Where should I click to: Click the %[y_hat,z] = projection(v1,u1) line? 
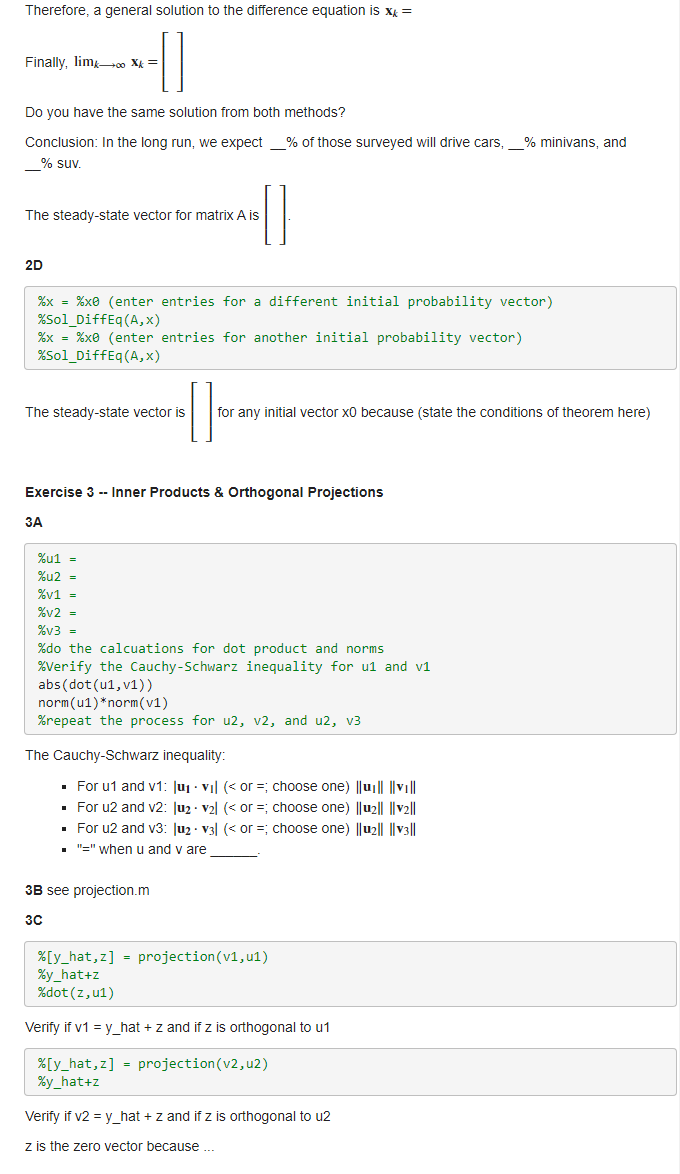(x=153, y=957)
